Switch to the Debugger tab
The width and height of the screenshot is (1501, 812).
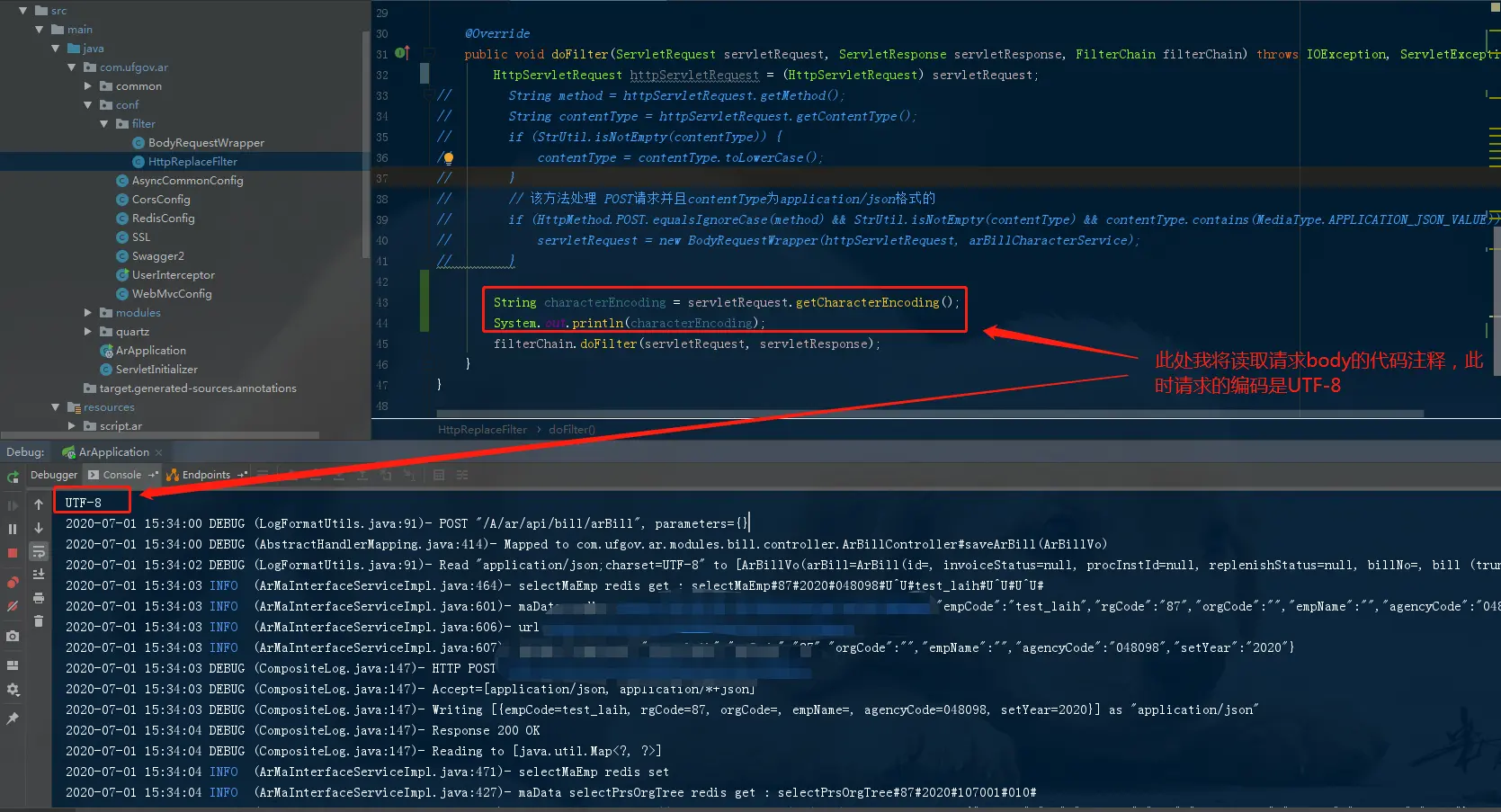tap(54, 475)
